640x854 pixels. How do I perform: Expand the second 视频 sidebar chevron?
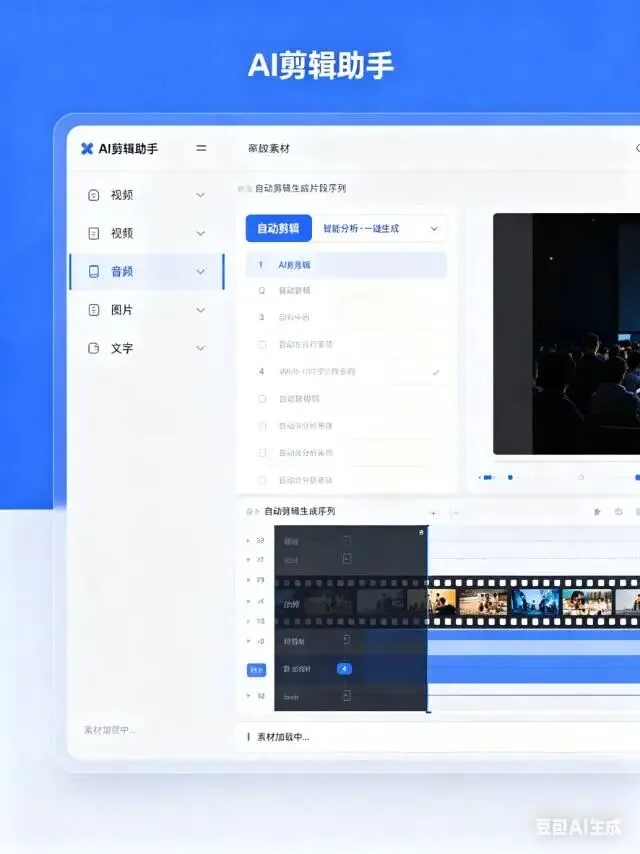(200, 233)
